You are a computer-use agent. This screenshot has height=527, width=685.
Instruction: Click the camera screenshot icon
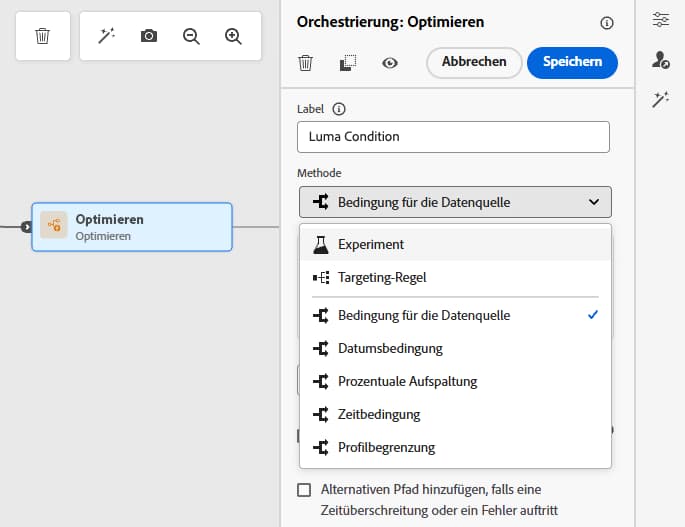point(149,36)
